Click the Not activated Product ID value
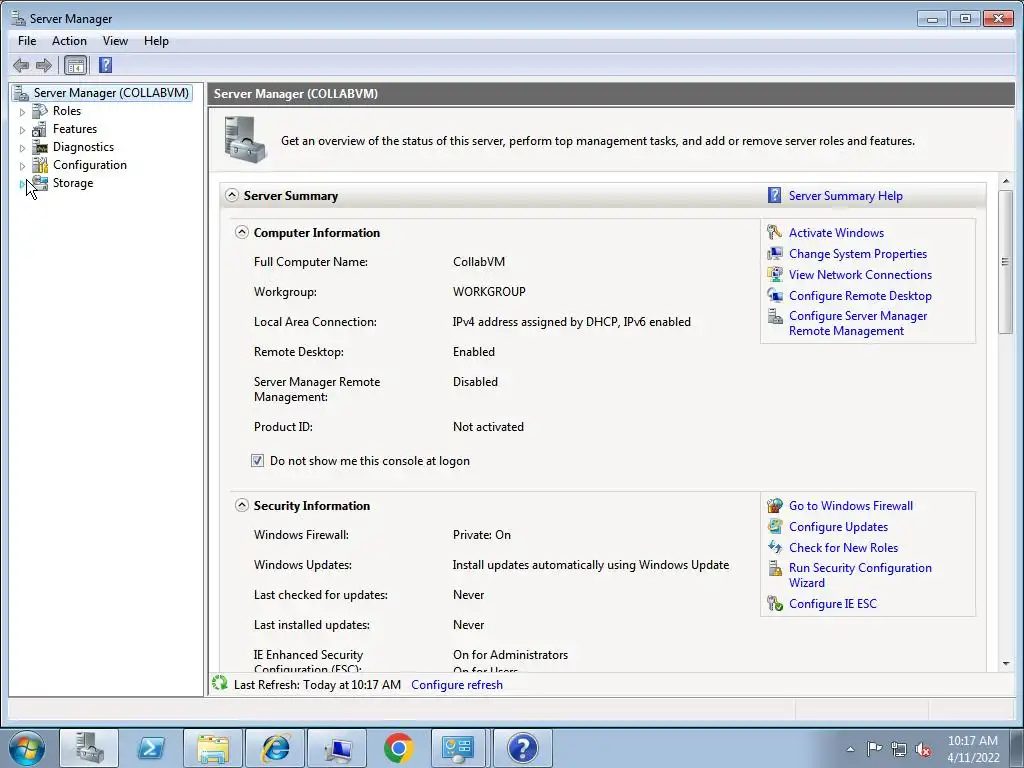 [488, 426]
